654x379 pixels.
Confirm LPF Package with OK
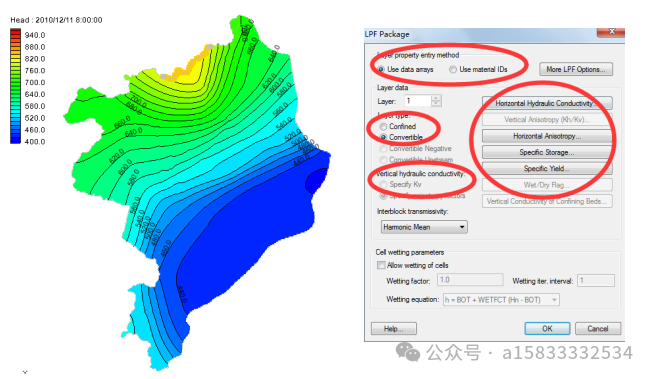tap(547, 329)
